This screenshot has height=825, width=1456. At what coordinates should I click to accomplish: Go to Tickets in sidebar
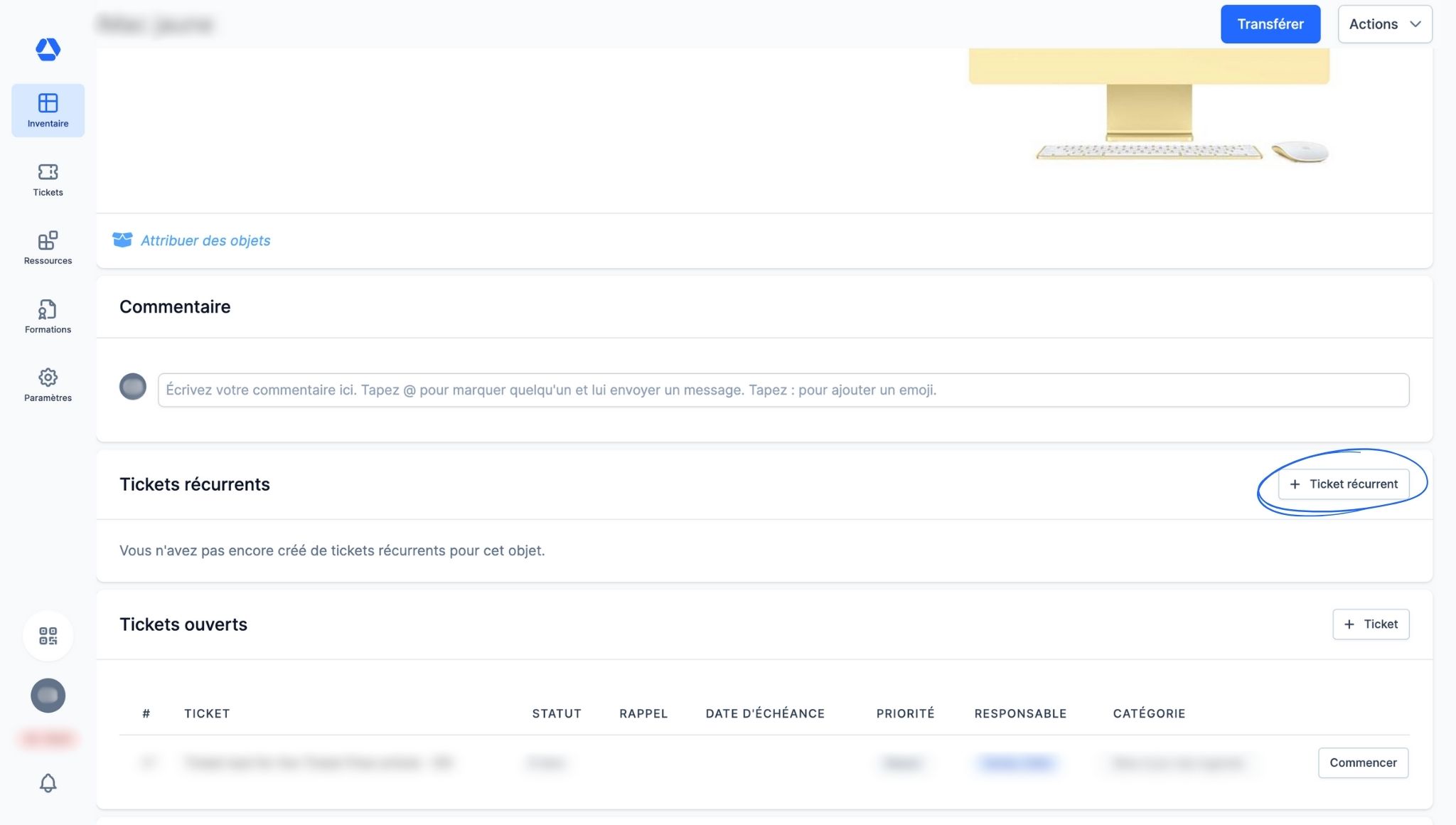(48, 179)
